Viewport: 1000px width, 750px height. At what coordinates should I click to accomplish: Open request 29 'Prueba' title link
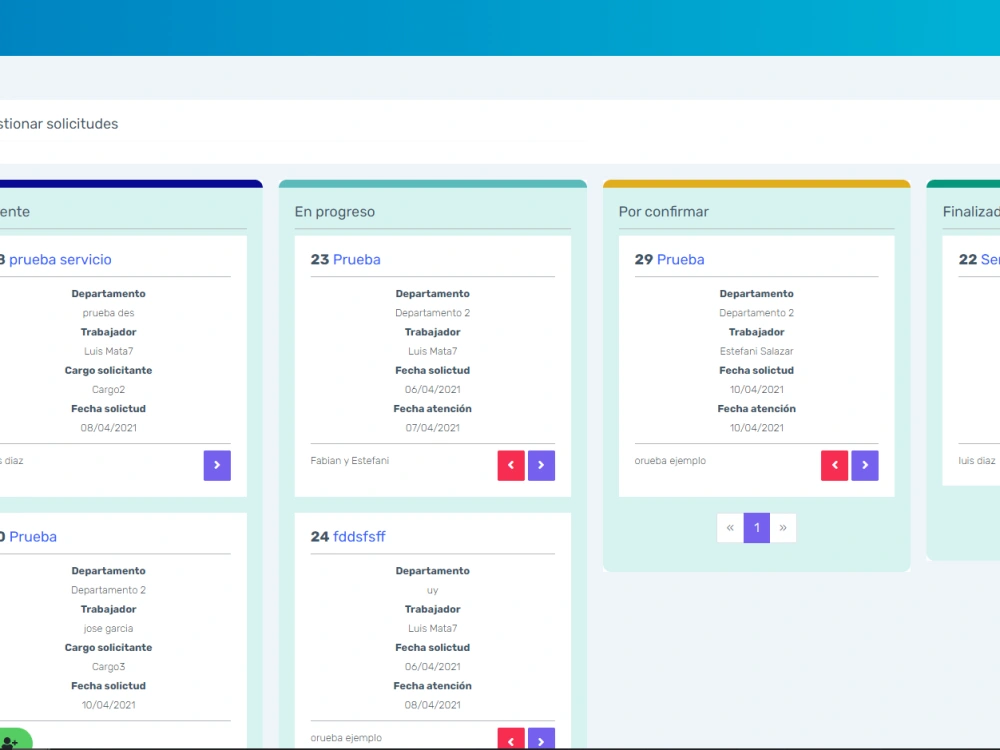pyautogui.click(x=680, y=260)
